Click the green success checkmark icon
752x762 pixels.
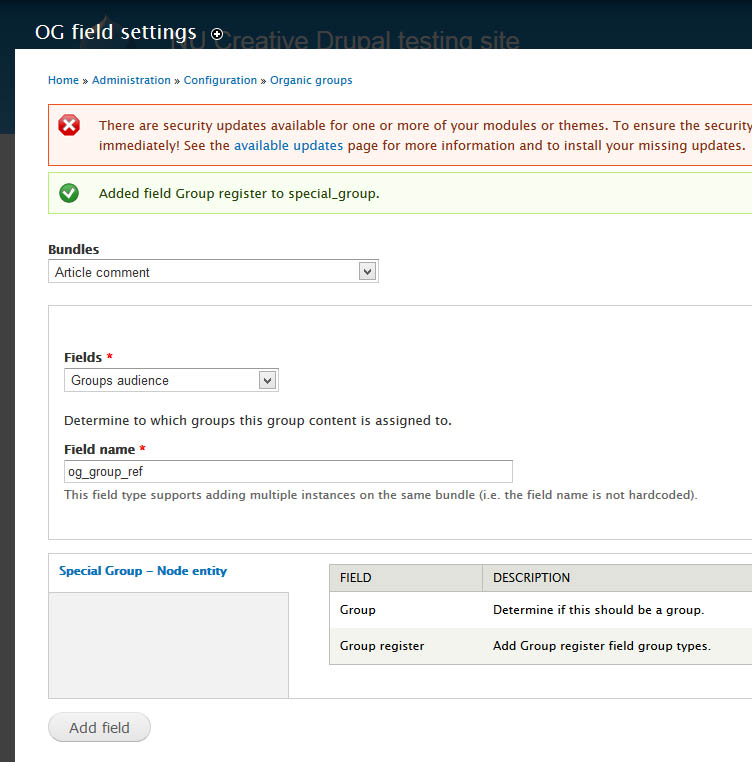coord(69,193)
